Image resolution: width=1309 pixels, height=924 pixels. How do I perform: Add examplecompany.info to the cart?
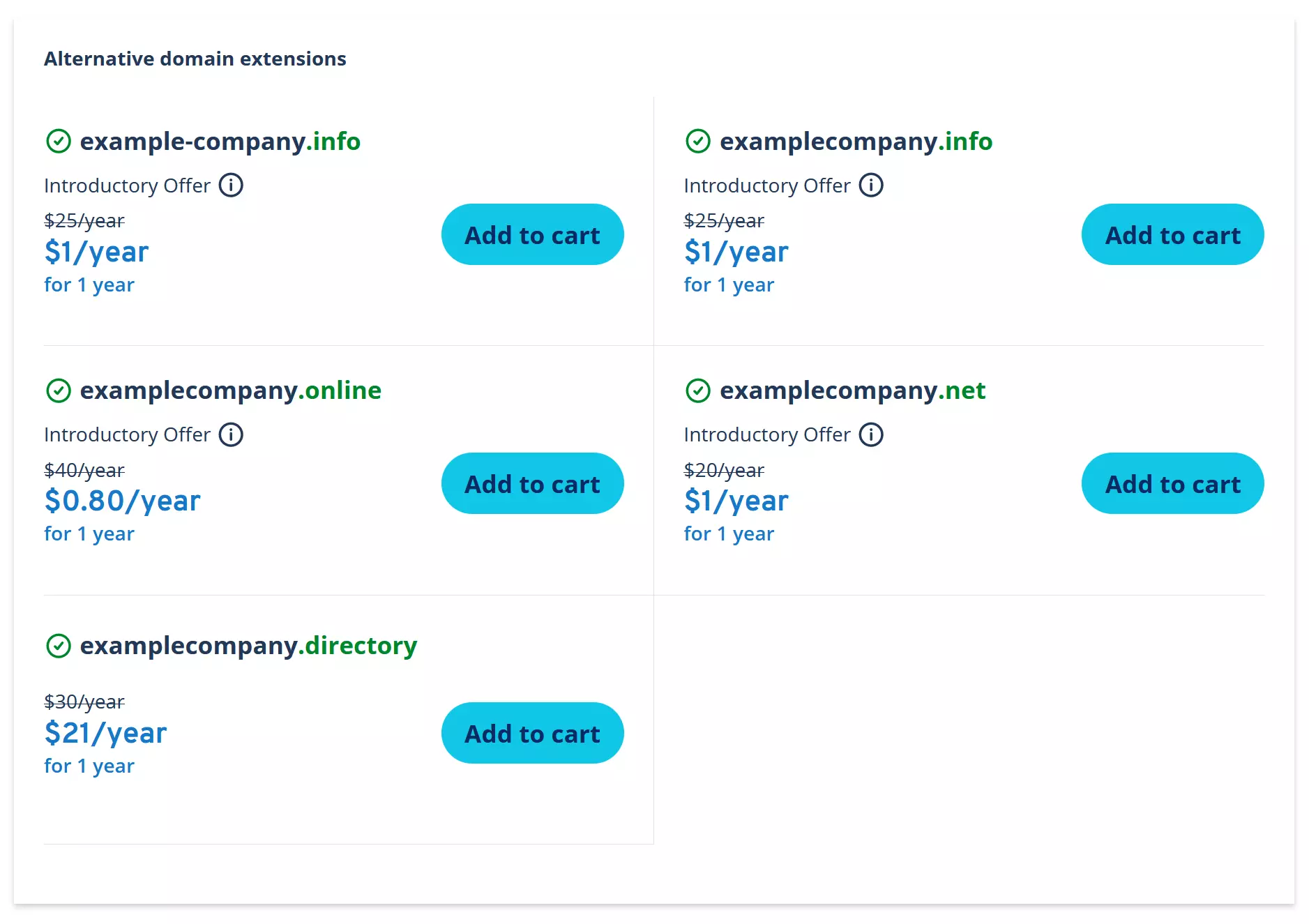[x=1172, y=234]
